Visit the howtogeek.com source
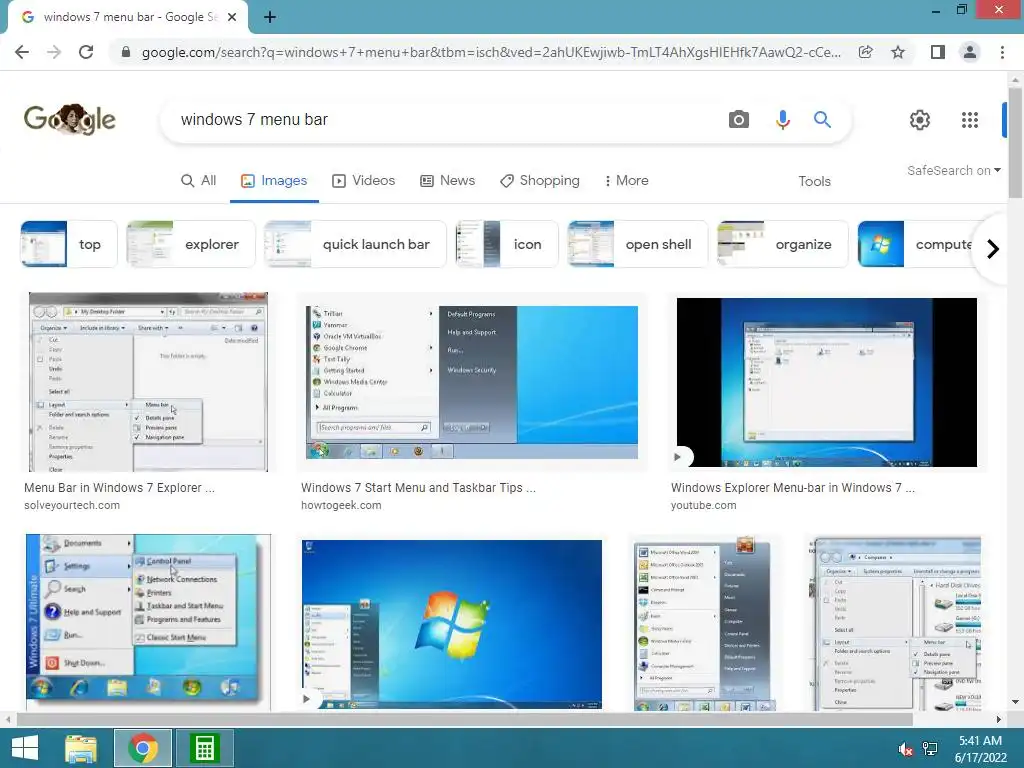This screenshot has width=1024, height=768. tap(341, 505)
